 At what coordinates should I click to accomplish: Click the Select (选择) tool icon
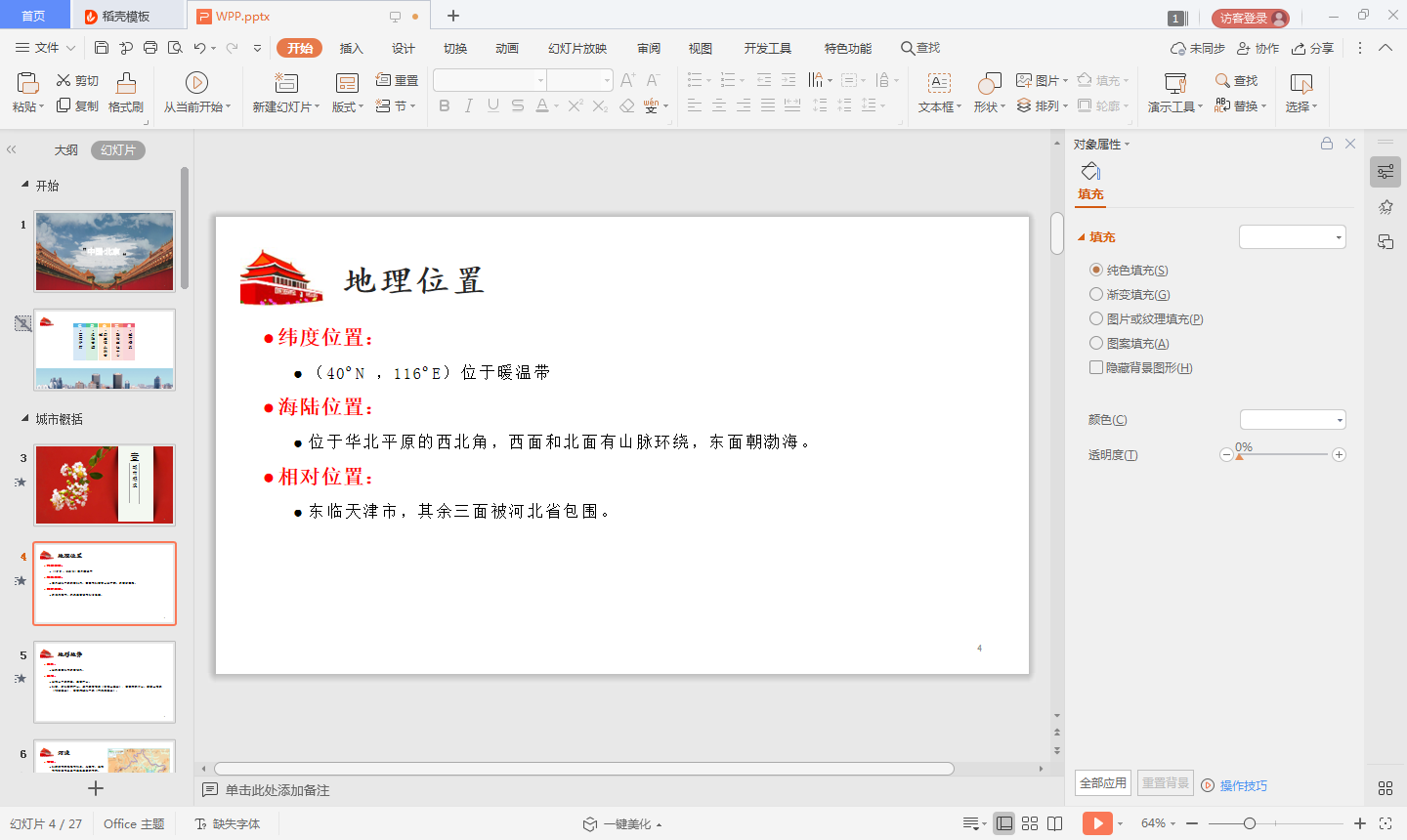coord(1301,83)
